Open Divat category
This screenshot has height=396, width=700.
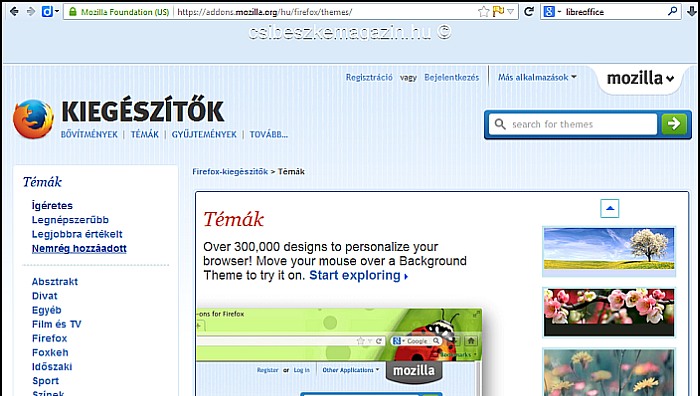pos(45,296)
